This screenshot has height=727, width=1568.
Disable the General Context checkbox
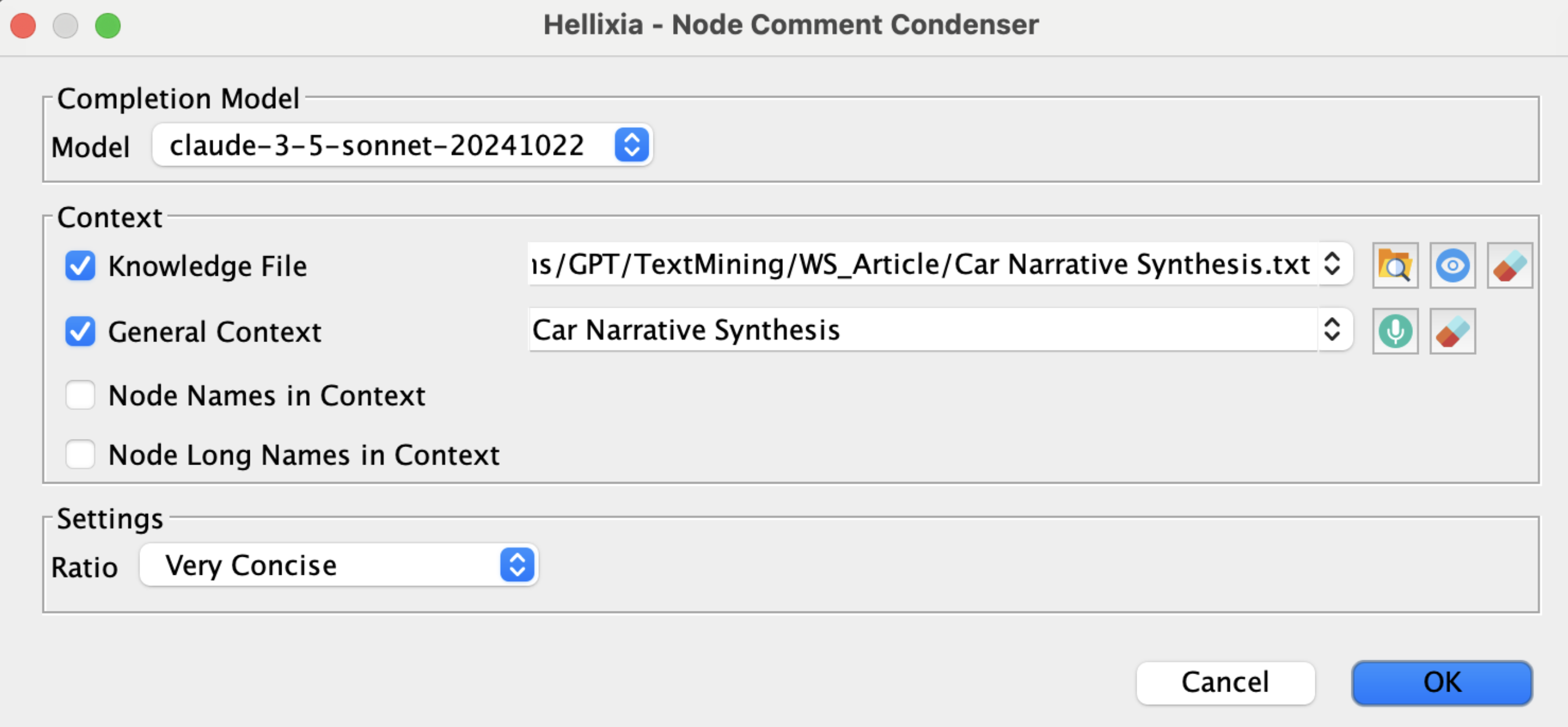pyautogui.click(x=80, y=332)
